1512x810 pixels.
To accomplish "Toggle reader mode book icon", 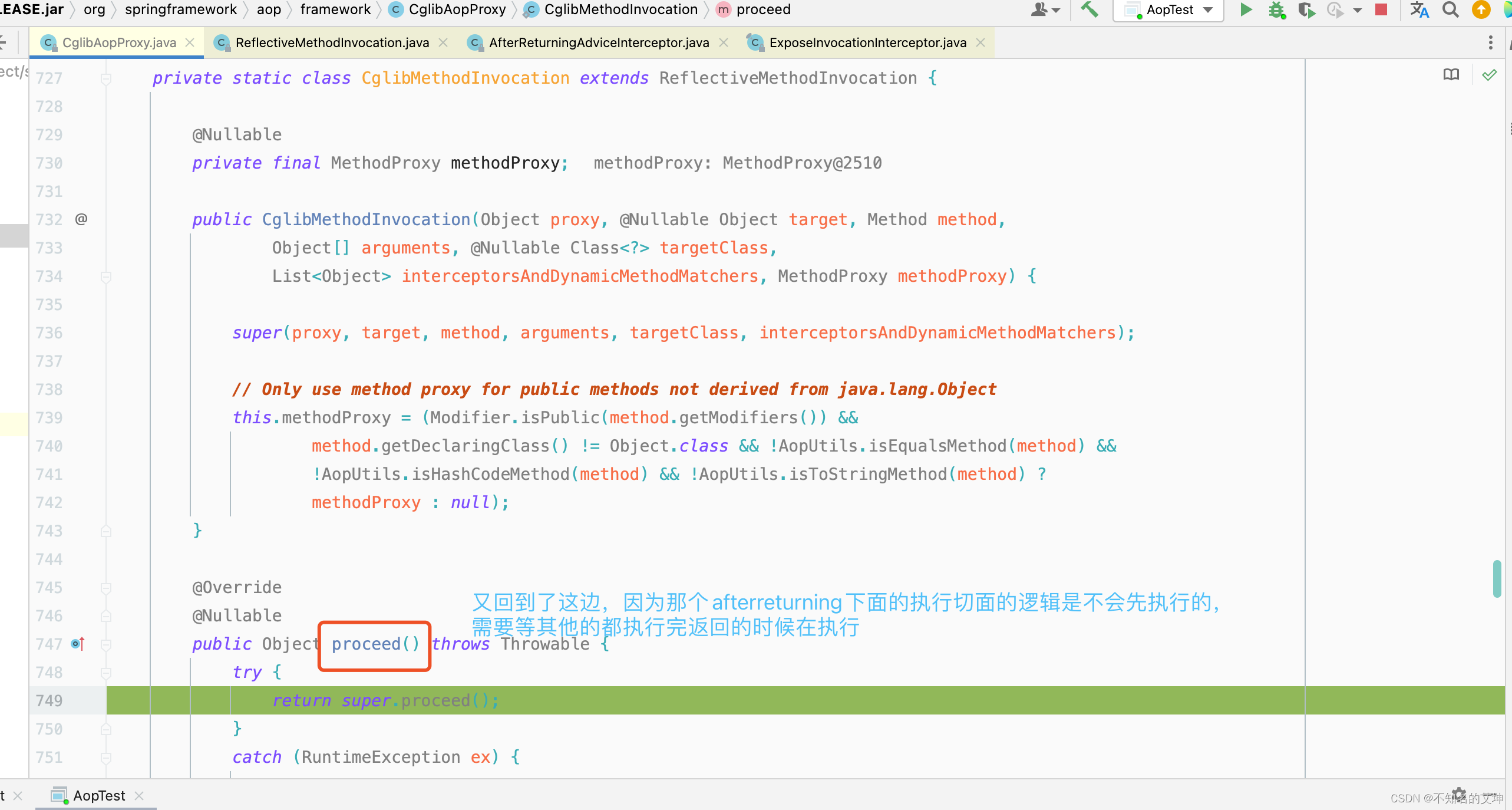I will pos(1451,75).
